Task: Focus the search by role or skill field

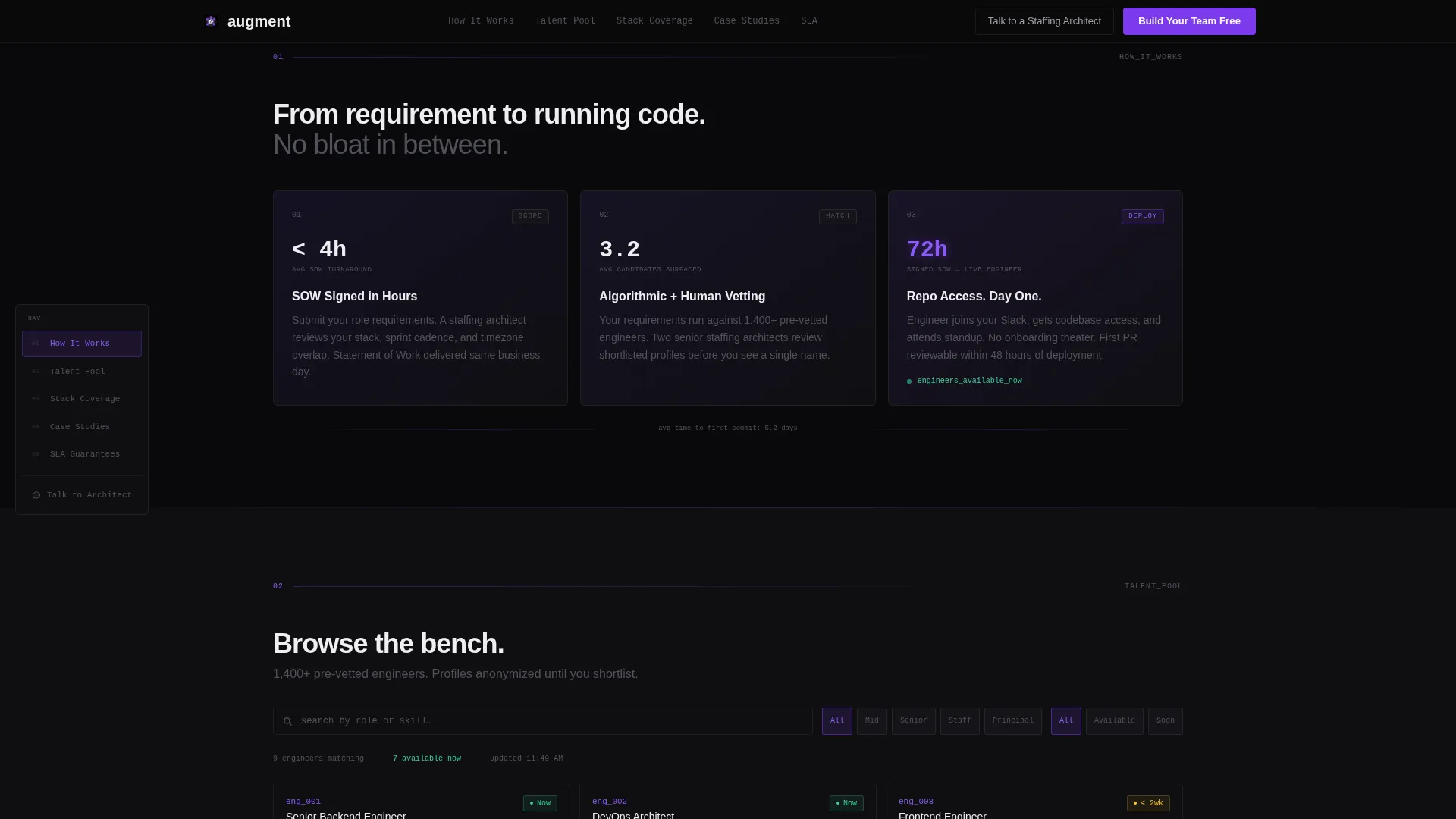Action: coord(543,721)
